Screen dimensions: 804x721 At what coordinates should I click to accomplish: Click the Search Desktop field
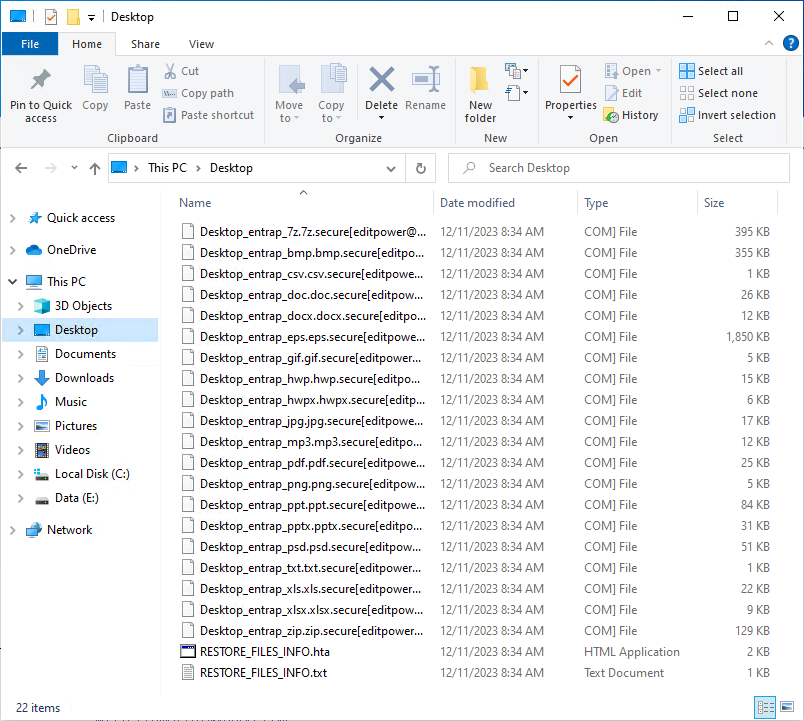point(619,168)
